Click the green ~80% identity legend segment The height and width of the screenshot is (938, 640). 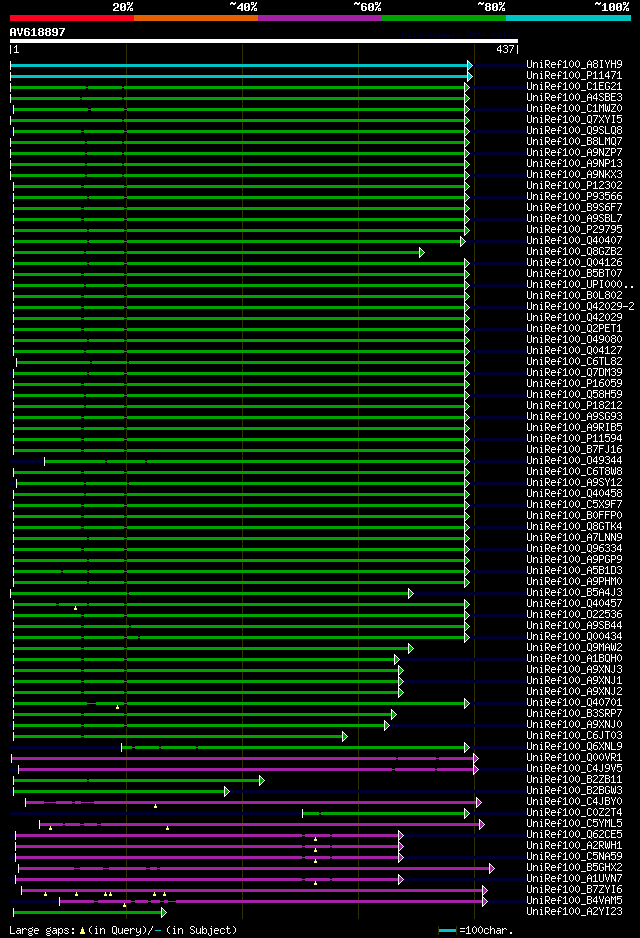(444, 18)
